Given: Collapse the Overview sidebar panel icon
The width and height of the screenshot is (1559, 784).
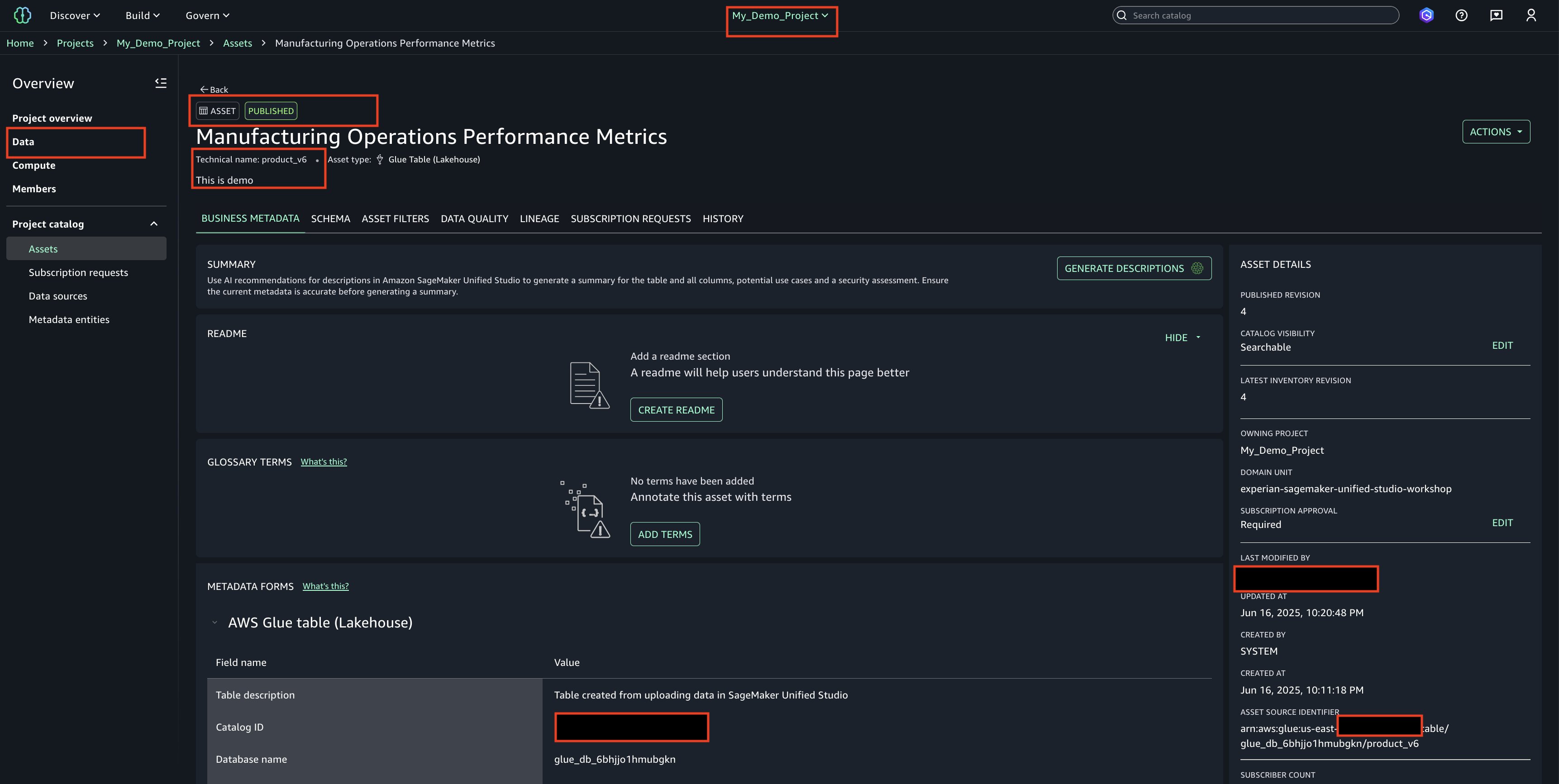Looking at the screenshot, I should [x=160, y=84].
